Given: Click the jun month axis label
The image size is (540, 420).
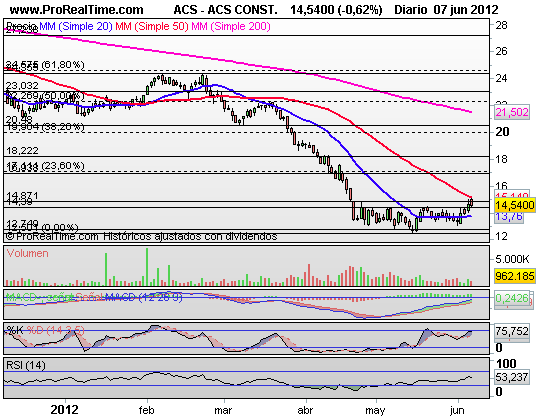Looking at the screenshot, I should (x=457, y=411).
